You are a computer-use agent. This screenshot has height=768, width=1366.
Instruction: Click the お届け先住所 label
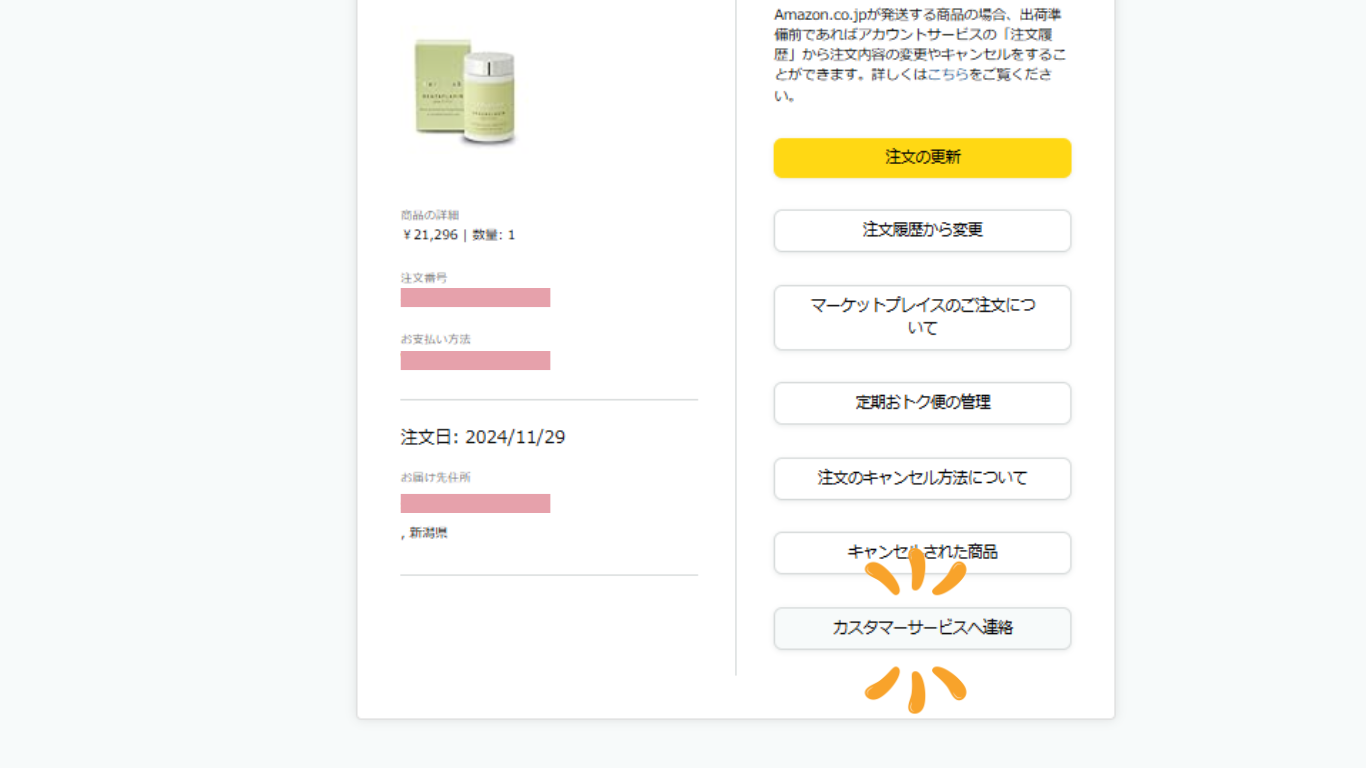(435, 477)
